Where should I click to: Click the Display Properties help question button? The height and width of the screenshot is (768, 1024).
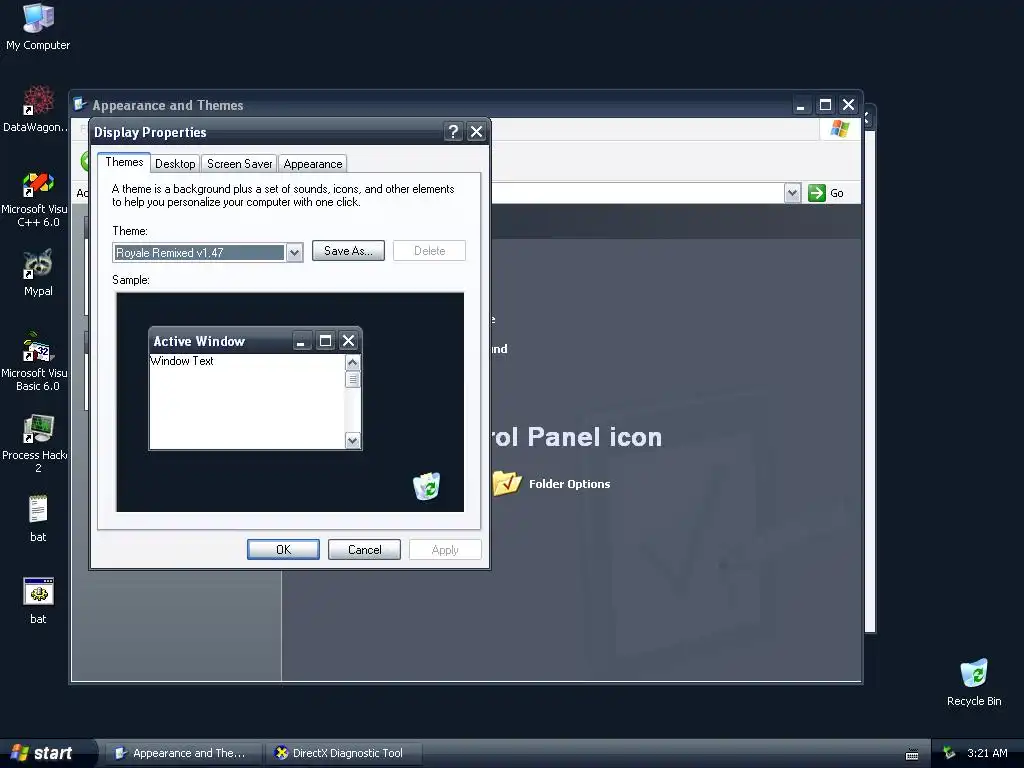click(453, 132)
